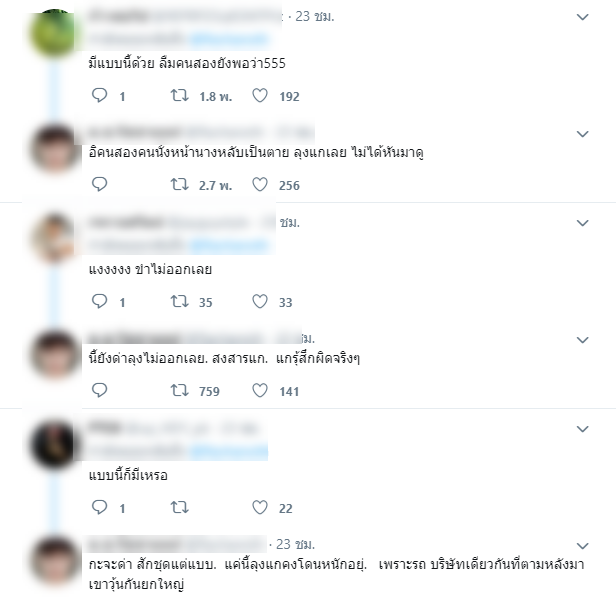
Task: Reply to tweet 'แบบนี้ก็มีเหรอ'
Action: pos(99,507)
